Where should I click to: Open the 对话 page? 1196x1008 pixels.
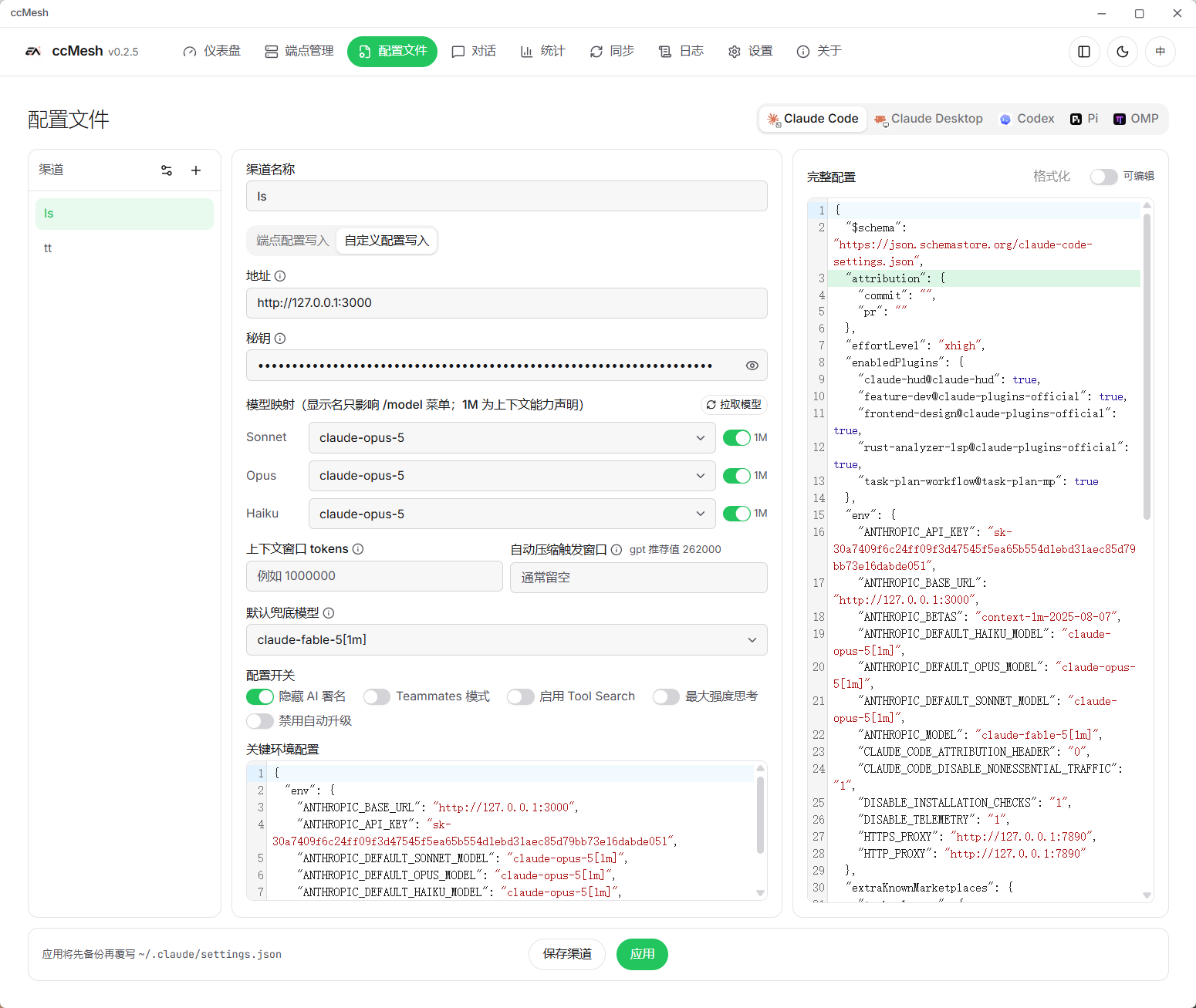coord(474,52)
